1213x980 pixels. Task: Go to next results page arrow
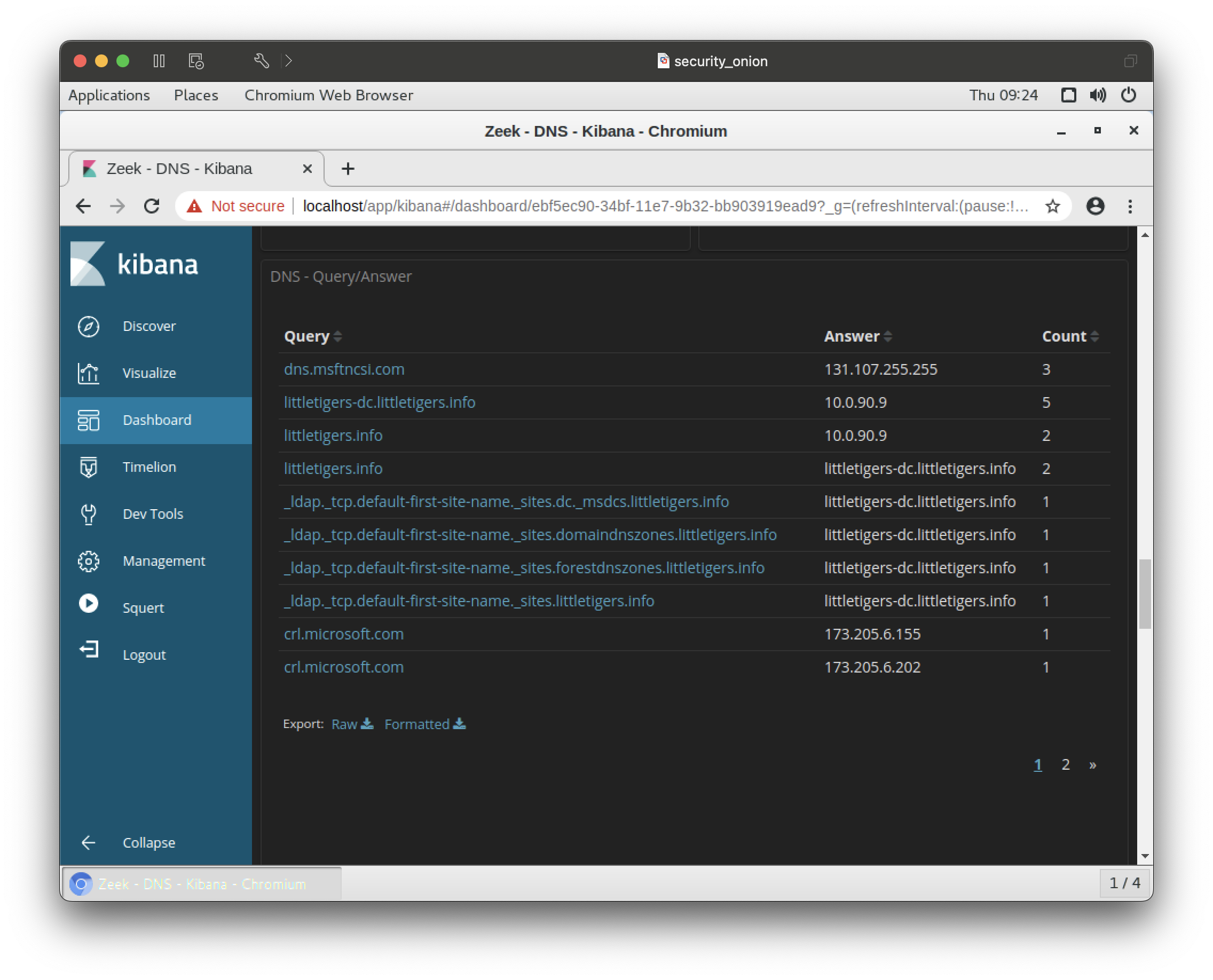tap(1092, 764)
